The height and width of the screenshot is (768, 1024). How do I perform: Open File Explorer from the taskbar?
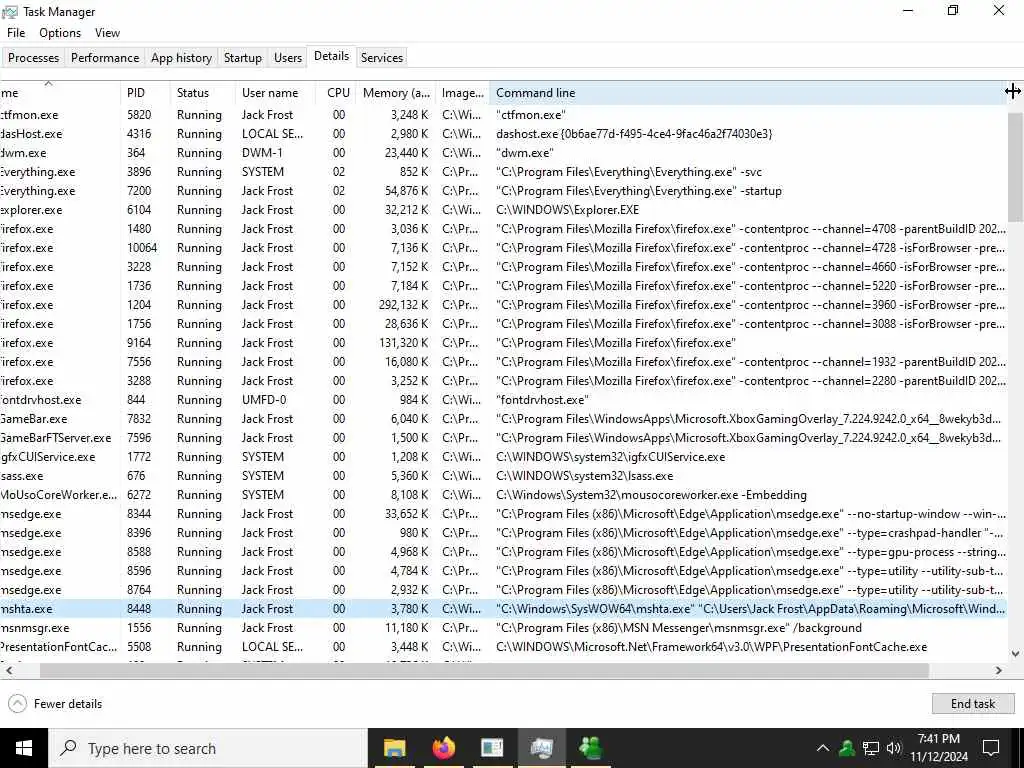tap(394, 748)
